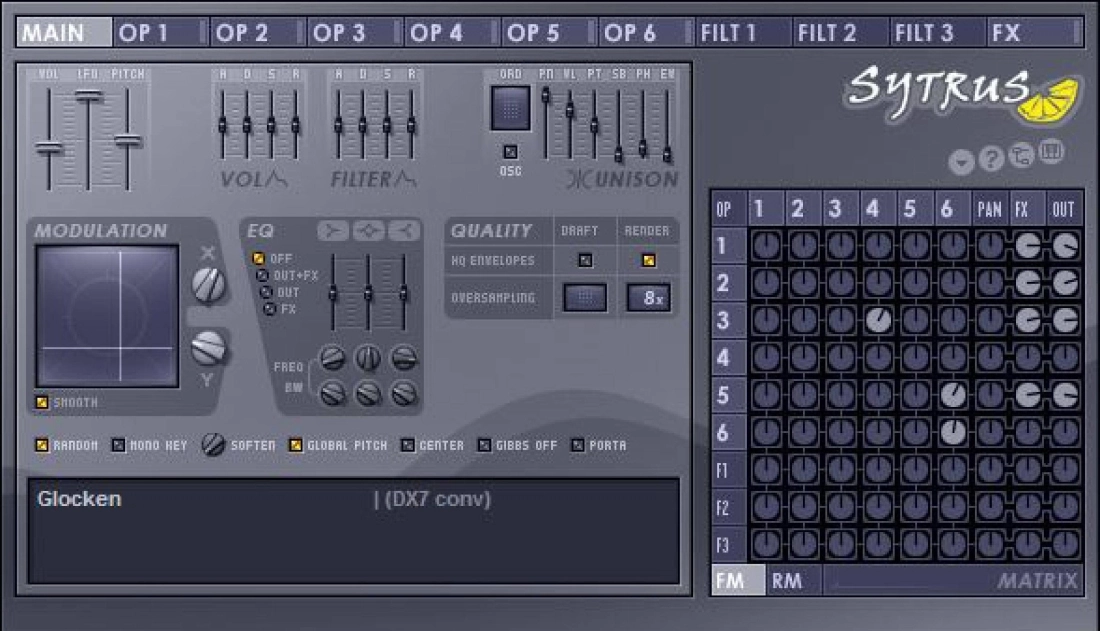Viewport: 1100px width, 631px height.
Task: Select the EQ OFF radio option
Action: (259, 258)
